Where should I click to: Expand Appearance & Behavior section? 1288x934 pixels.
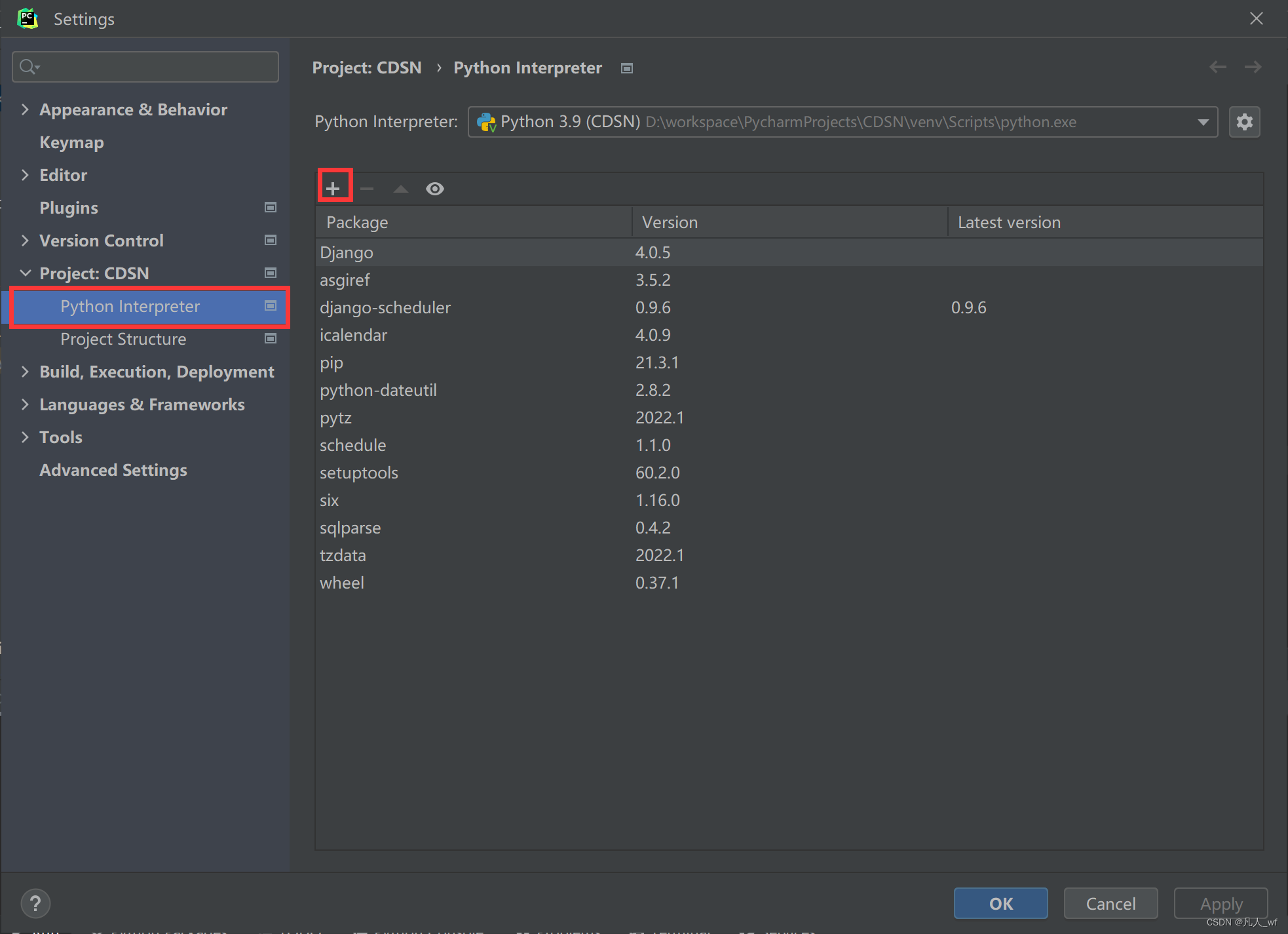[x=25, y=109]
